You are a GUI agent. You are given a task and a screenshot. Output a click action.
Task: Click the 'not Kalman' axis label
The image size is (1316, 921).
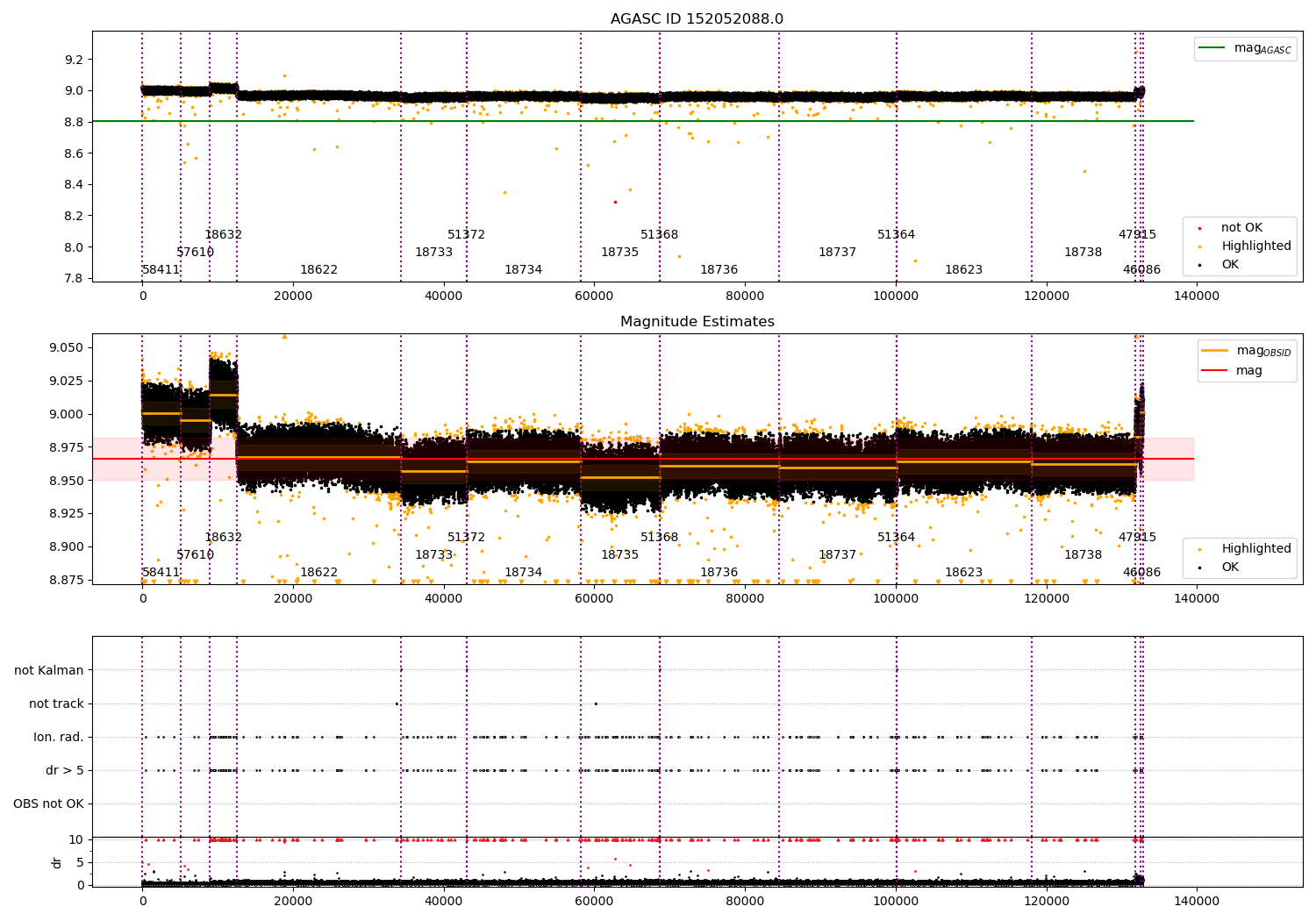click(49, 671)
